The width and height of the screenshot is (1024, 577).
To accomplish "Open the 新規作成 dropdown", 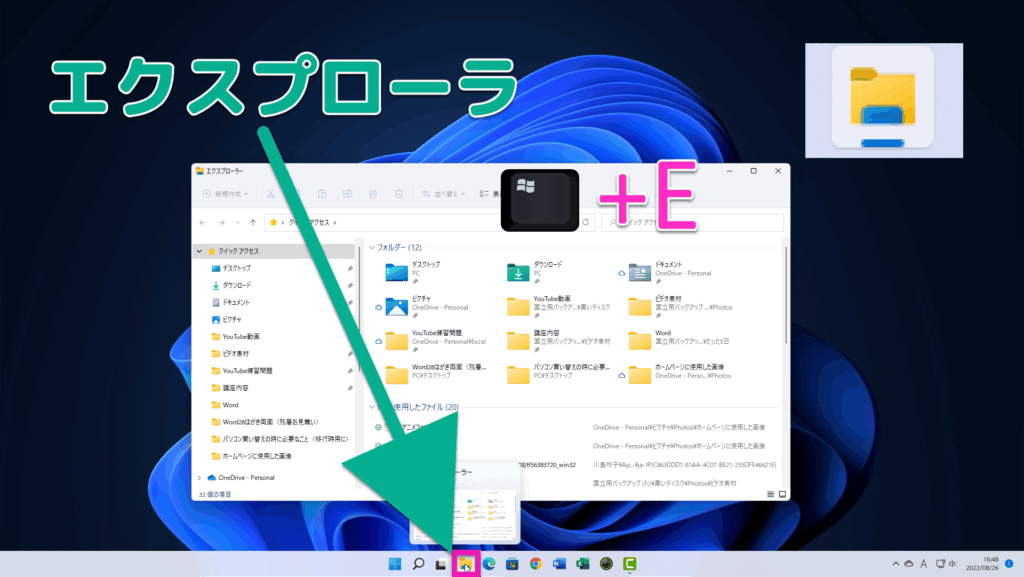I will [x=225, y=194].
